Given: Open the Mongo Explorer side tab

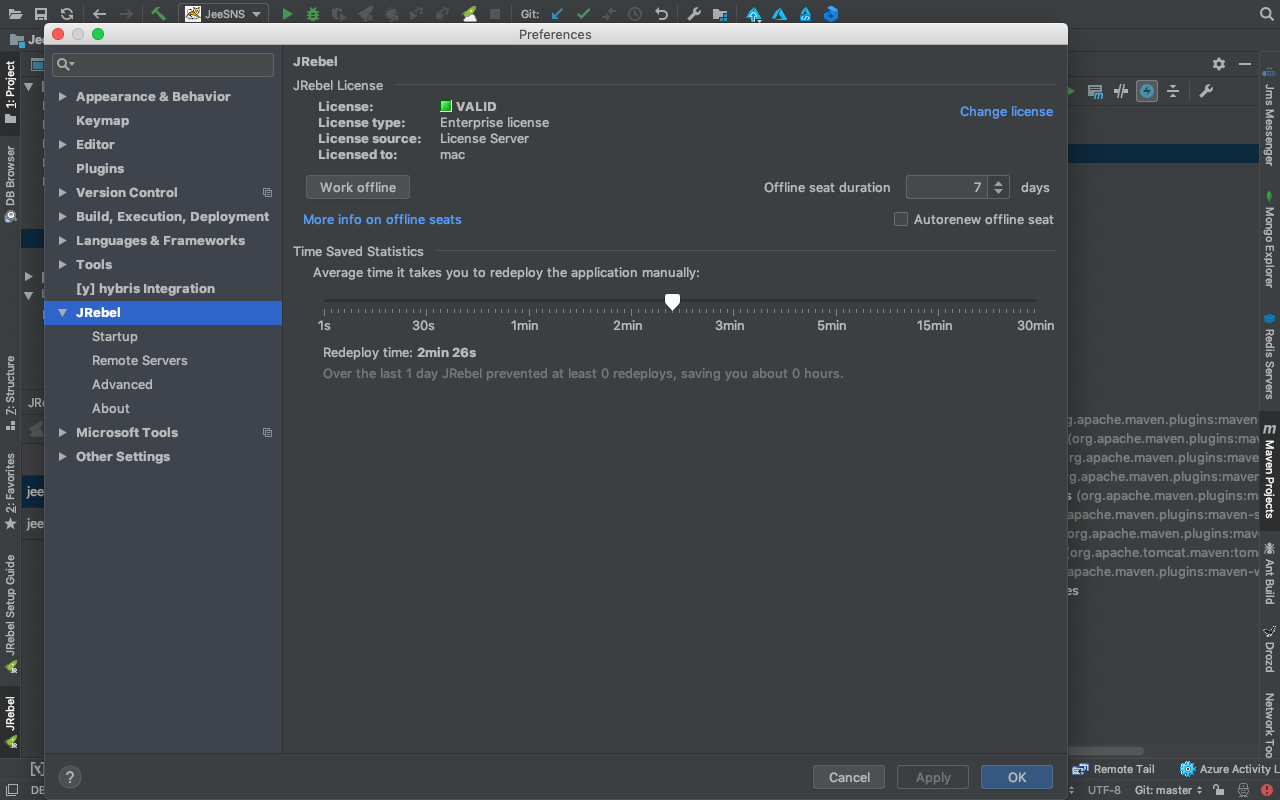Looking at the screenshot, I should (x=1269, y=240).
